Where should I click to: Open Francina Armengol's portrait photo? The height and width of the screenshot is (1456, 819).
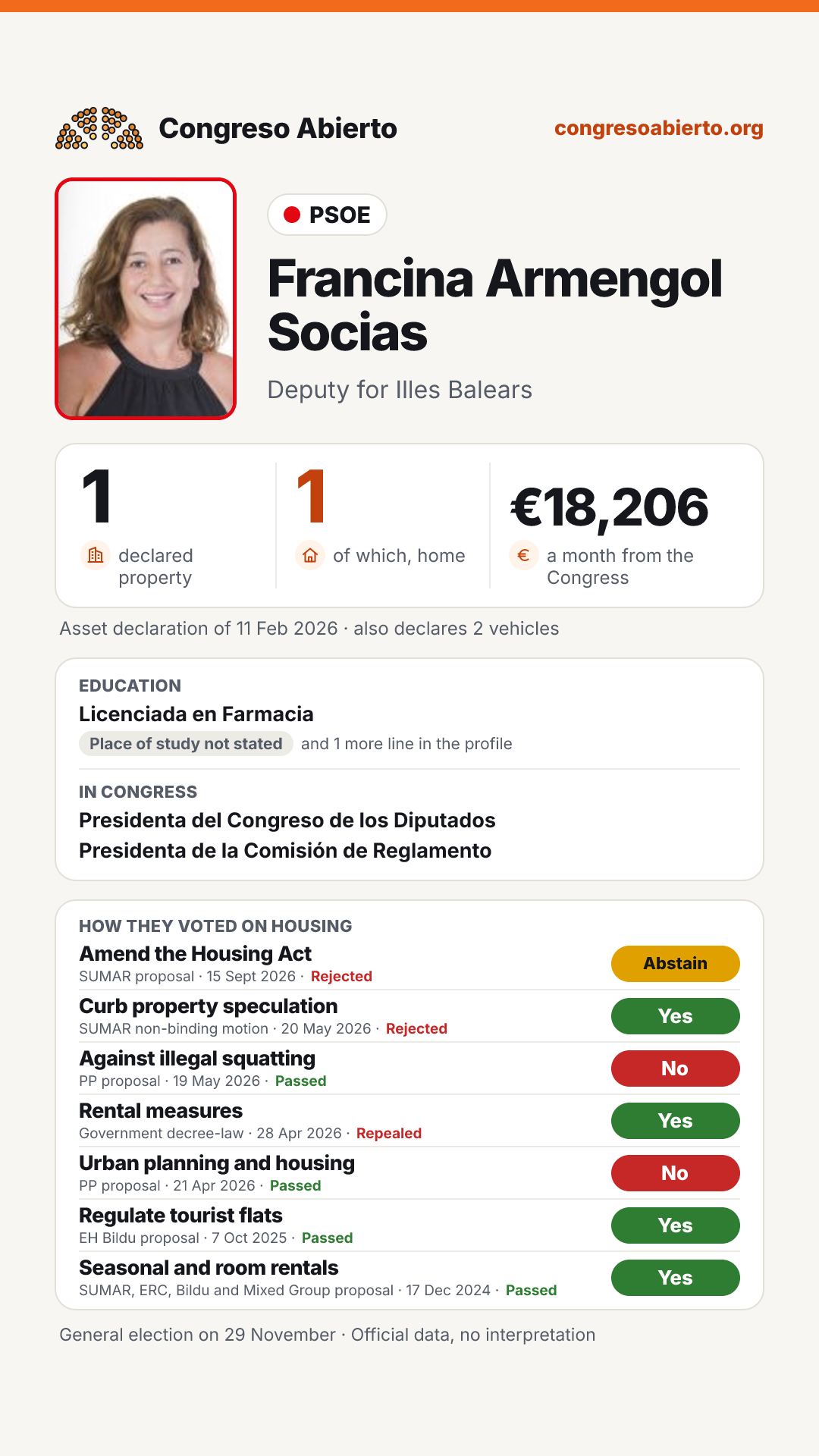point(146,299)
